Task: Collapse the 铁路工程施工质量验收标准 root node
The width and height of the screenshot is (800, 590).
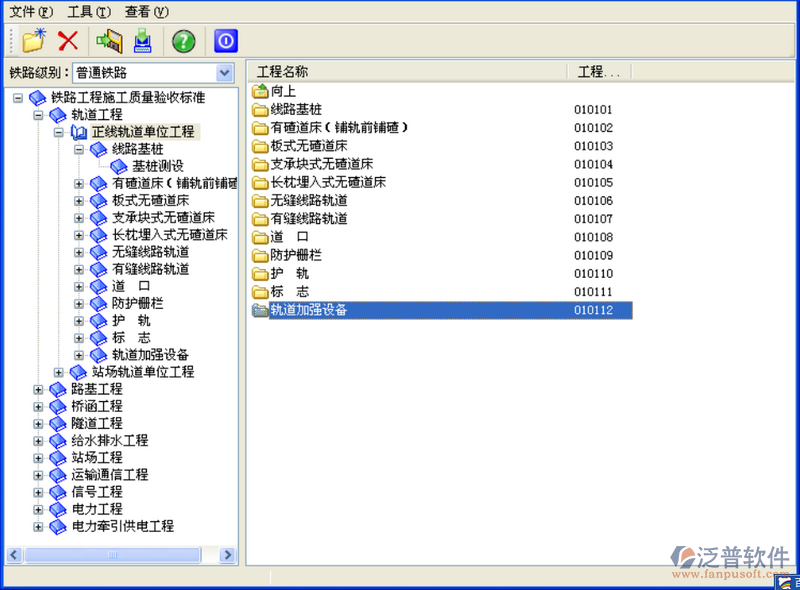Action: click(x=18, y=97)
